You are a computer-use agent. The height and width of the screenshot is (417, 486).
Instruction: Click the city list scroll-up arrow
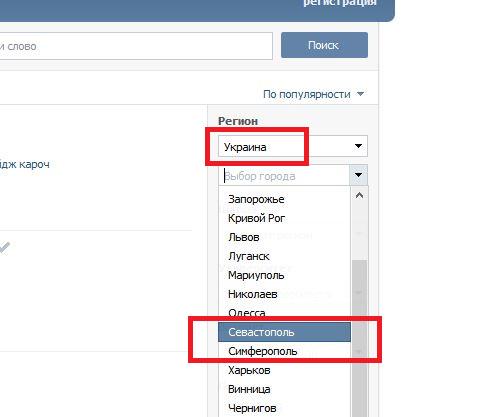coord(359,195)
